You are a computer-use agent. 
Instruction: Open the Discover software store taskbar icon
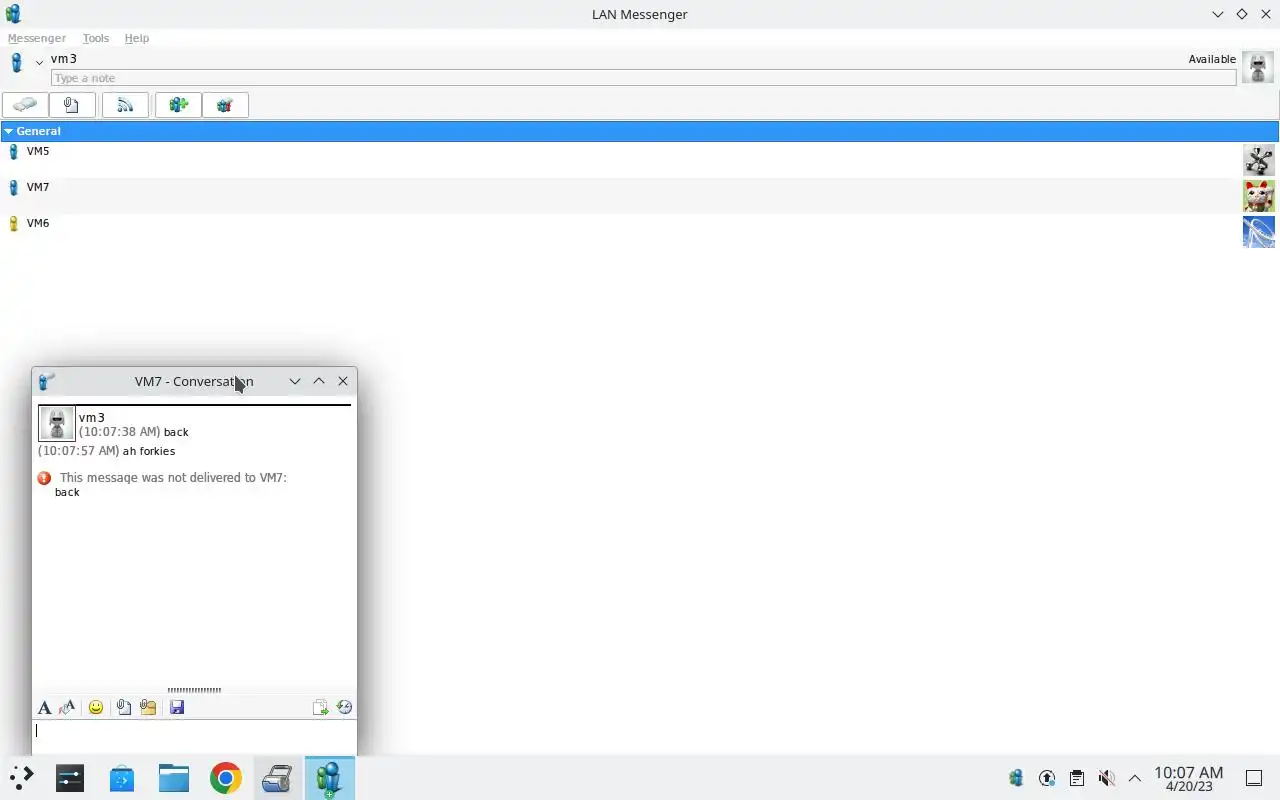[122, 778]
